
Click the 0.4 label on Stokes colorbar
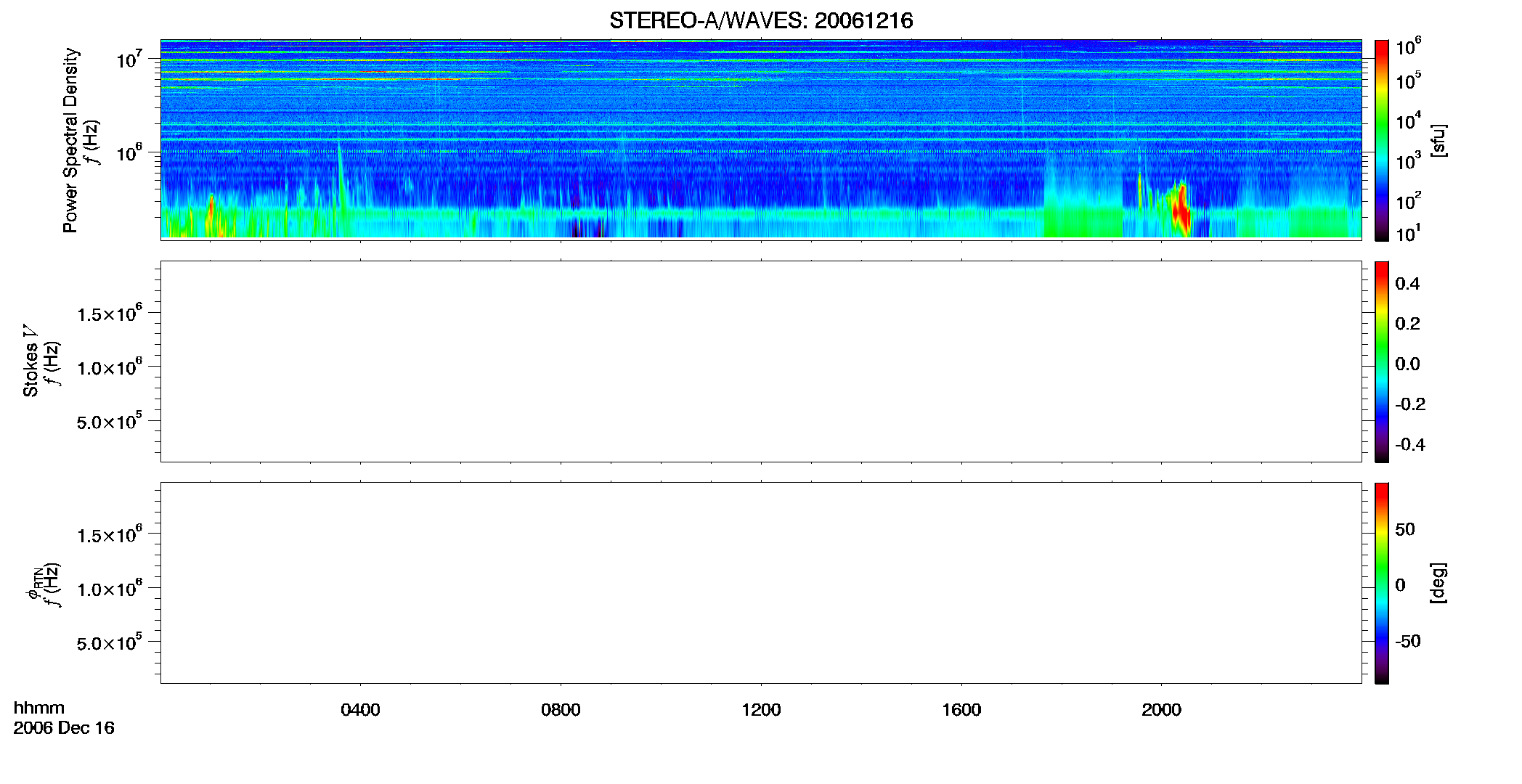pos(1407,284)
